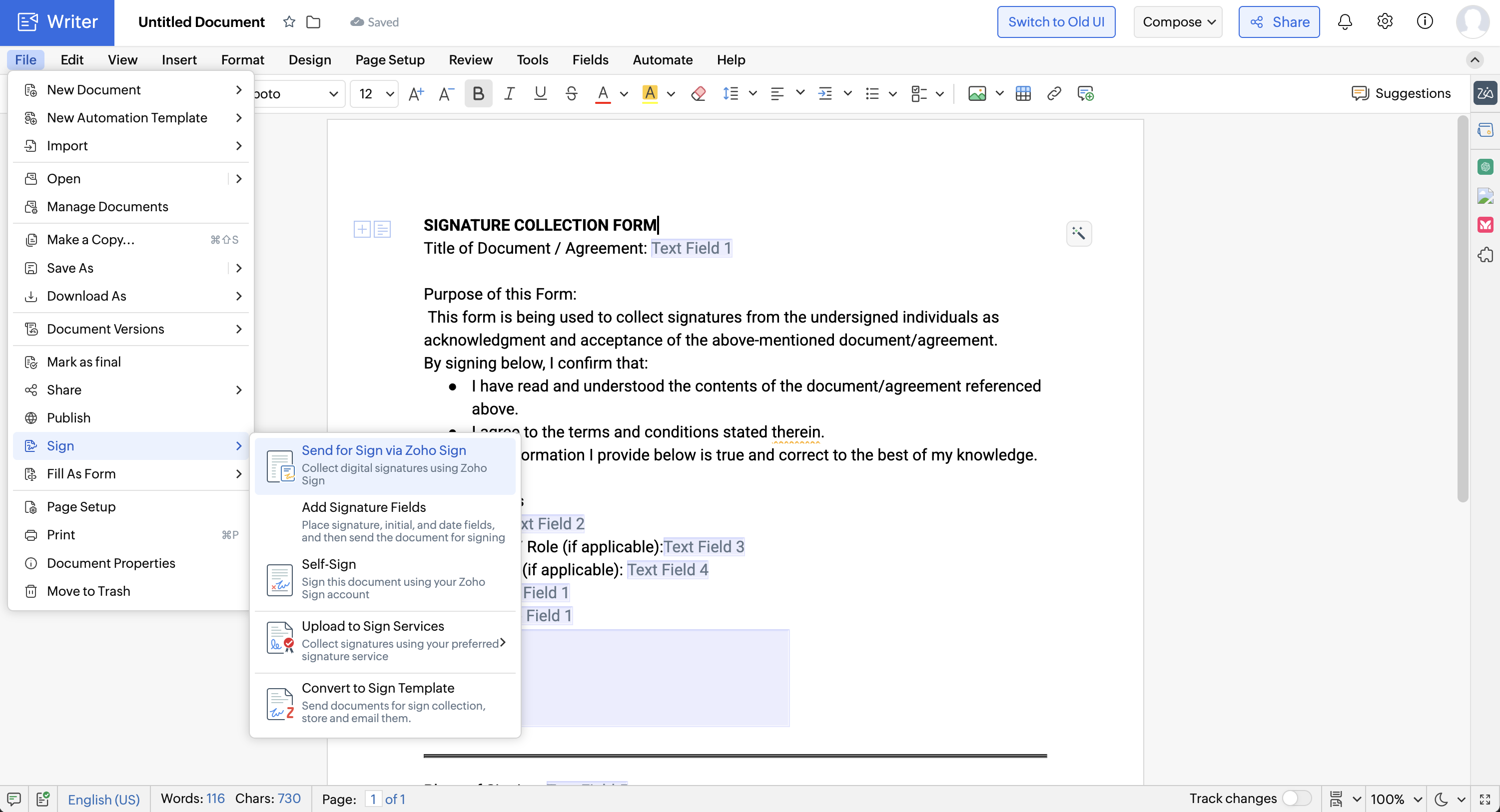
Task: Toggle Track changes switch
Action: 1296,798
